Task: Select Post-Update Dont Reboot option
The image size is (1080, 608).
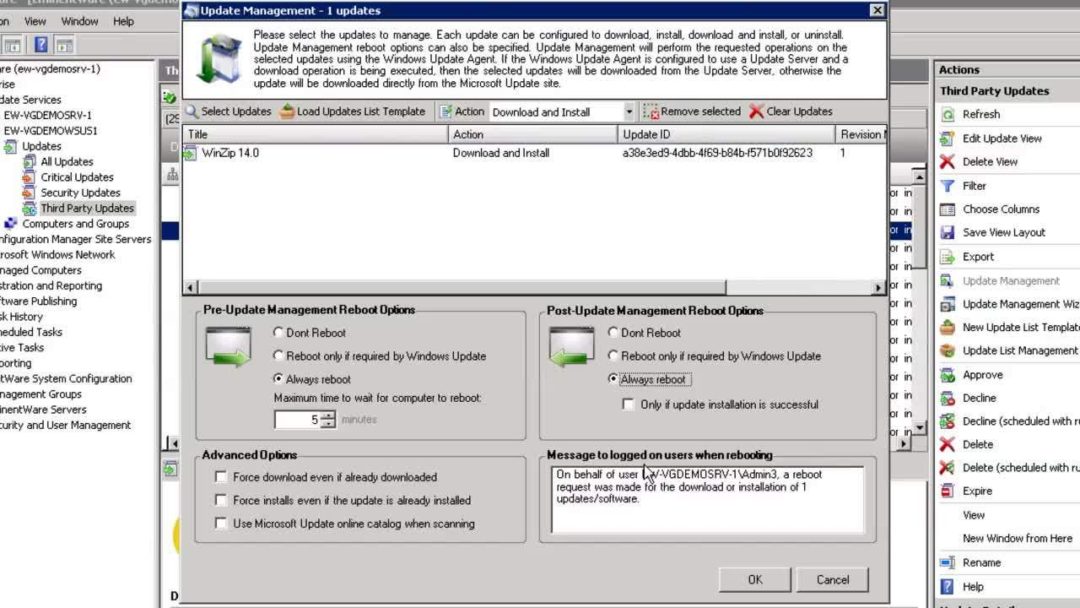Action: [613, 333]
